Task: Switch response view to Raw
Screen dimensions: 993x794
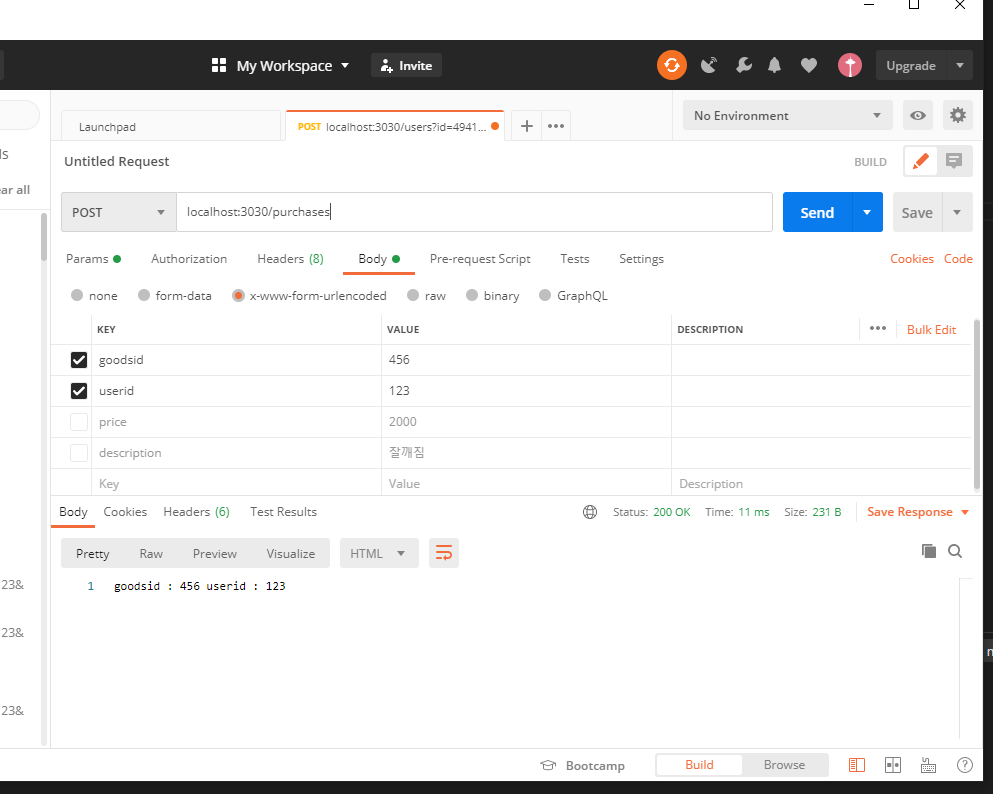Action: [x=151, y=553]
